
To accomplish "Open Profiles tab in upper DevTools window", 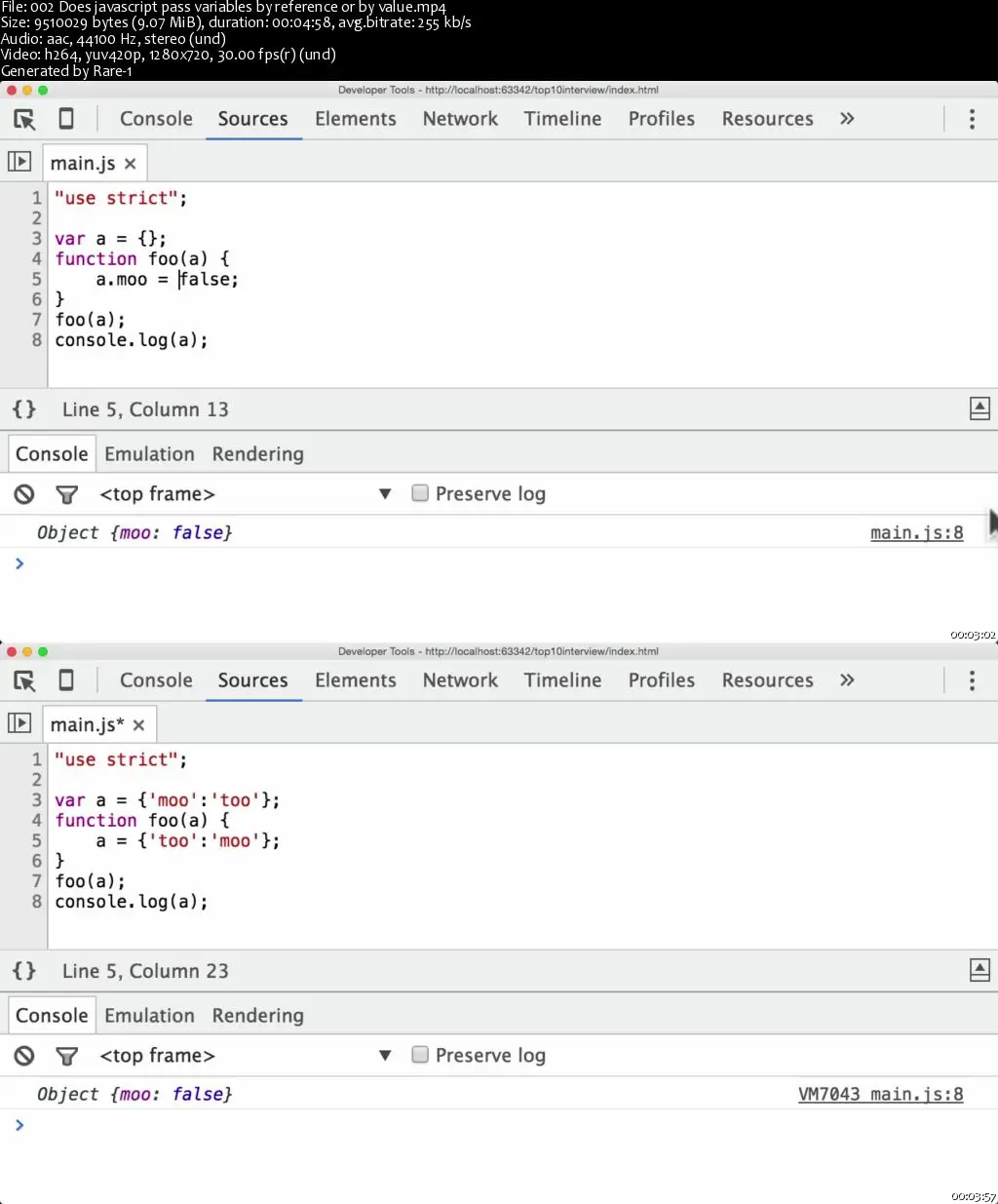I will click(662, 119).
